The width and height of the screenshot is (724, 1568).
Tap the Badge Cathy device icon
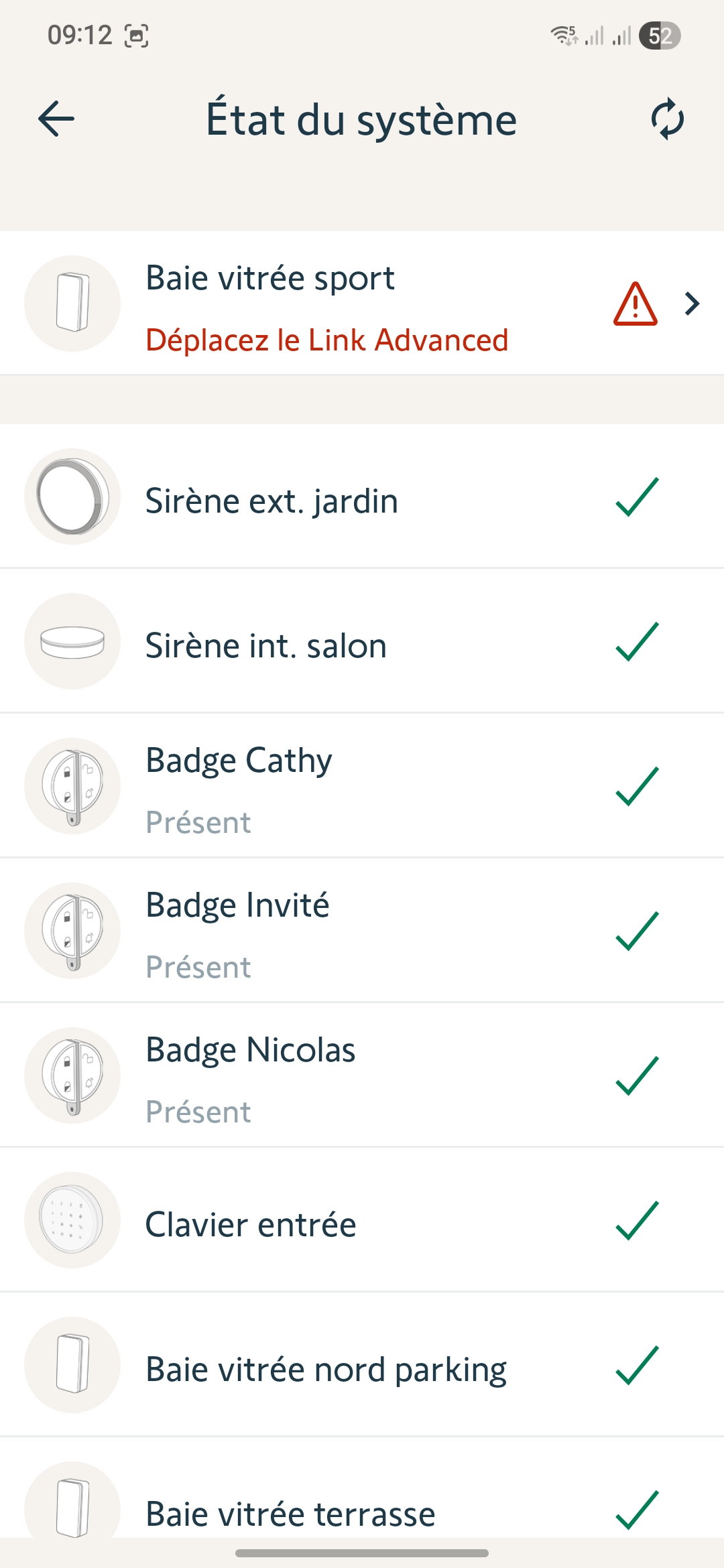72,786
